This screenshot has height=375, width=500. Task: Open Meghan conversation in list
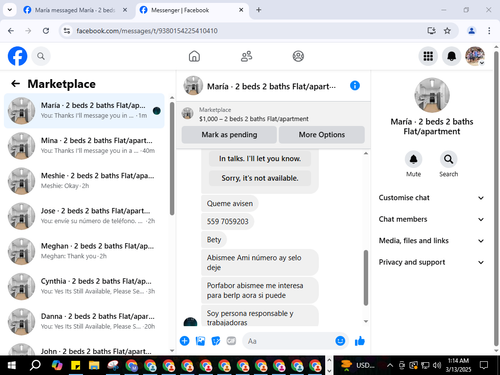84,251
